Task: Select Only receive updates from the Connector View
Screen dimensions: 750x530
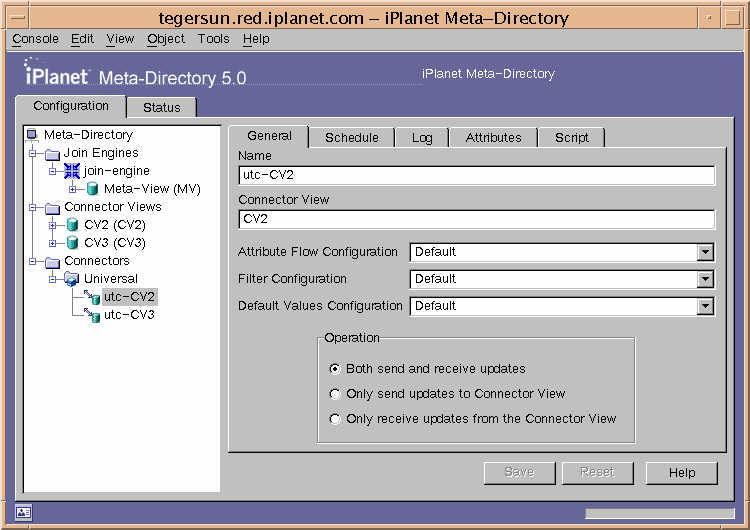Action: tap(335, 419)
